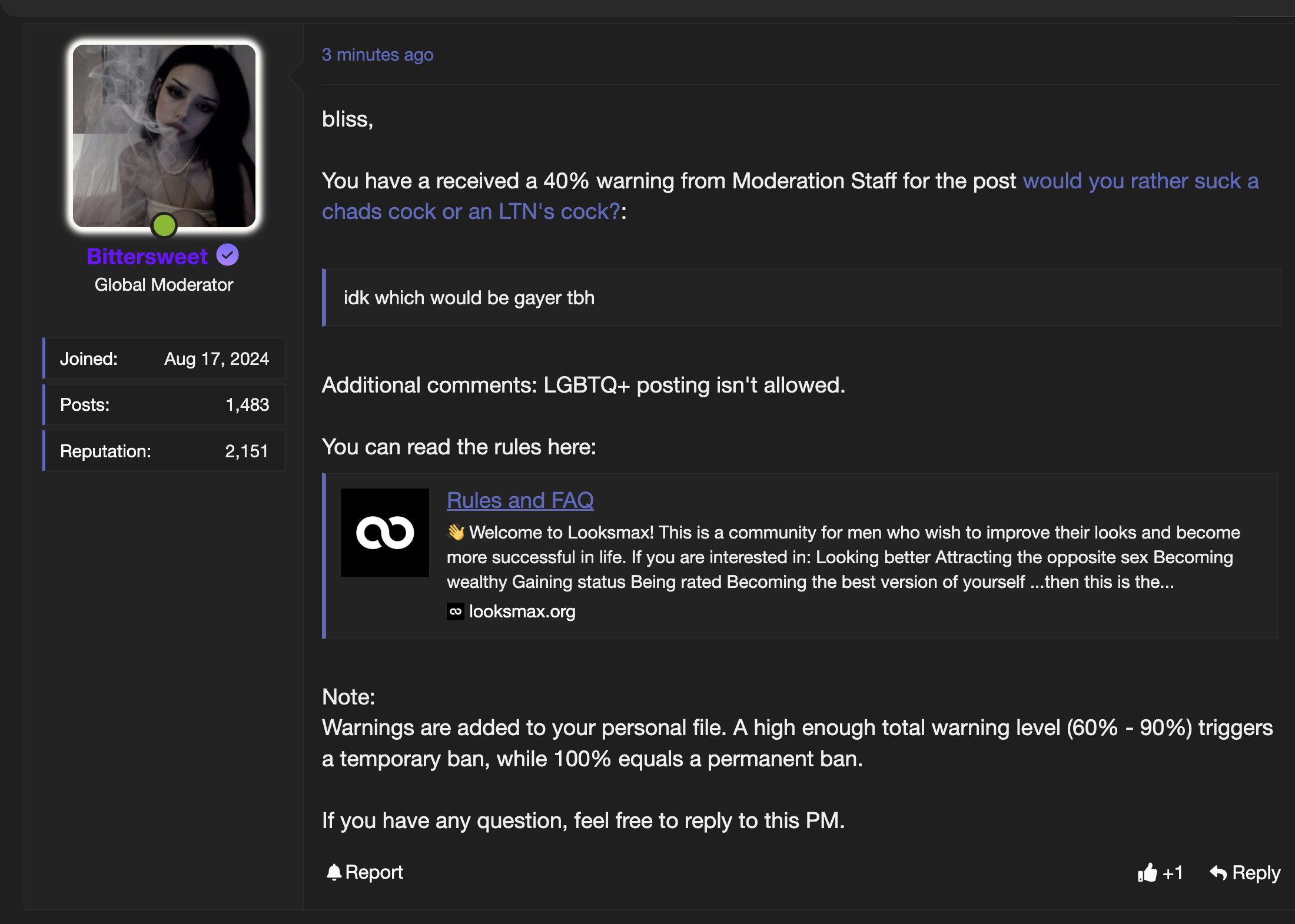Click the 'Note:' heading text

(x=348, y=697)
